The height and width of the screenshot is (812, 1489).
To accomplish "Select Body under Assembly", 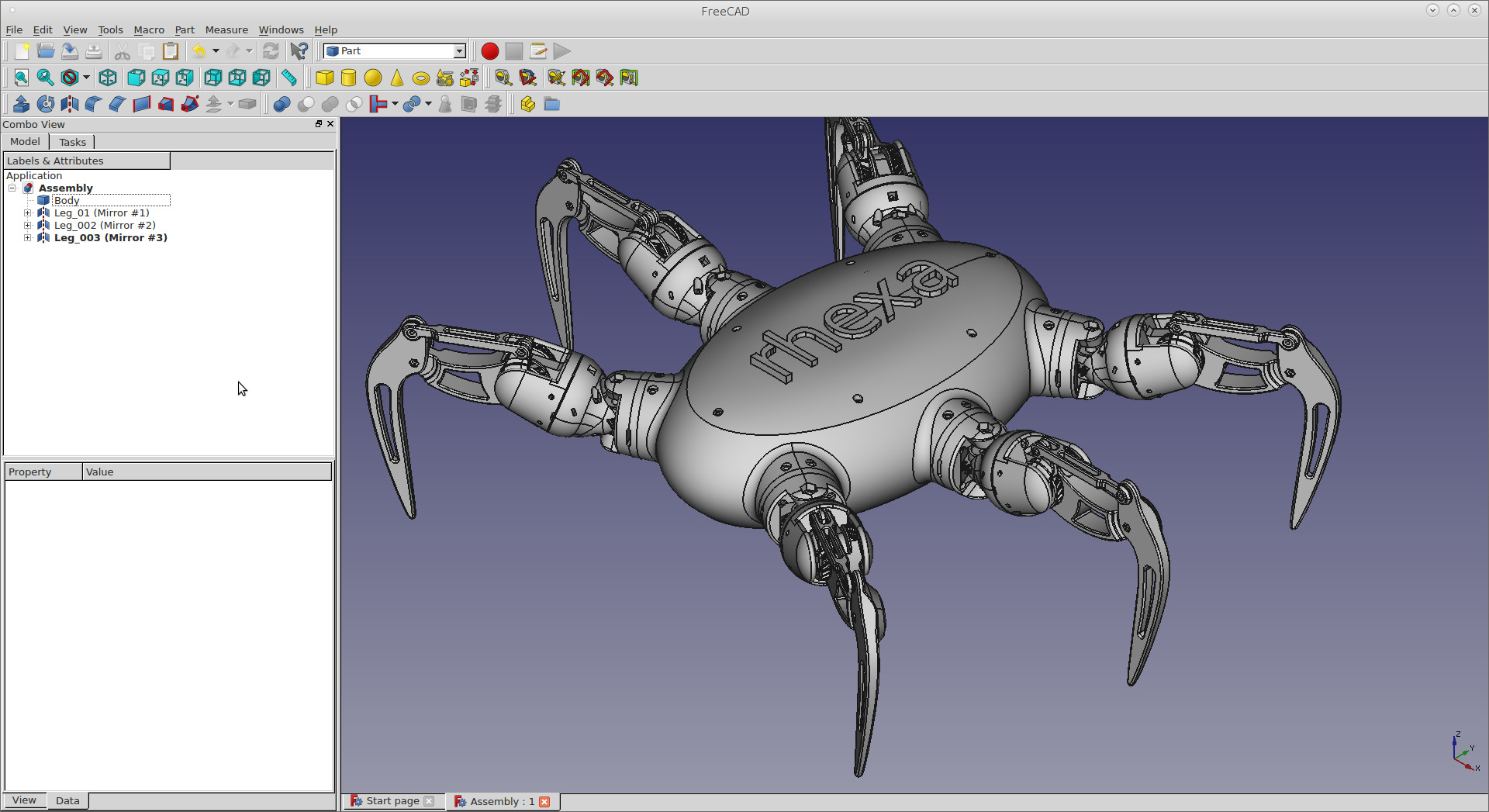I will click(67, 200).
